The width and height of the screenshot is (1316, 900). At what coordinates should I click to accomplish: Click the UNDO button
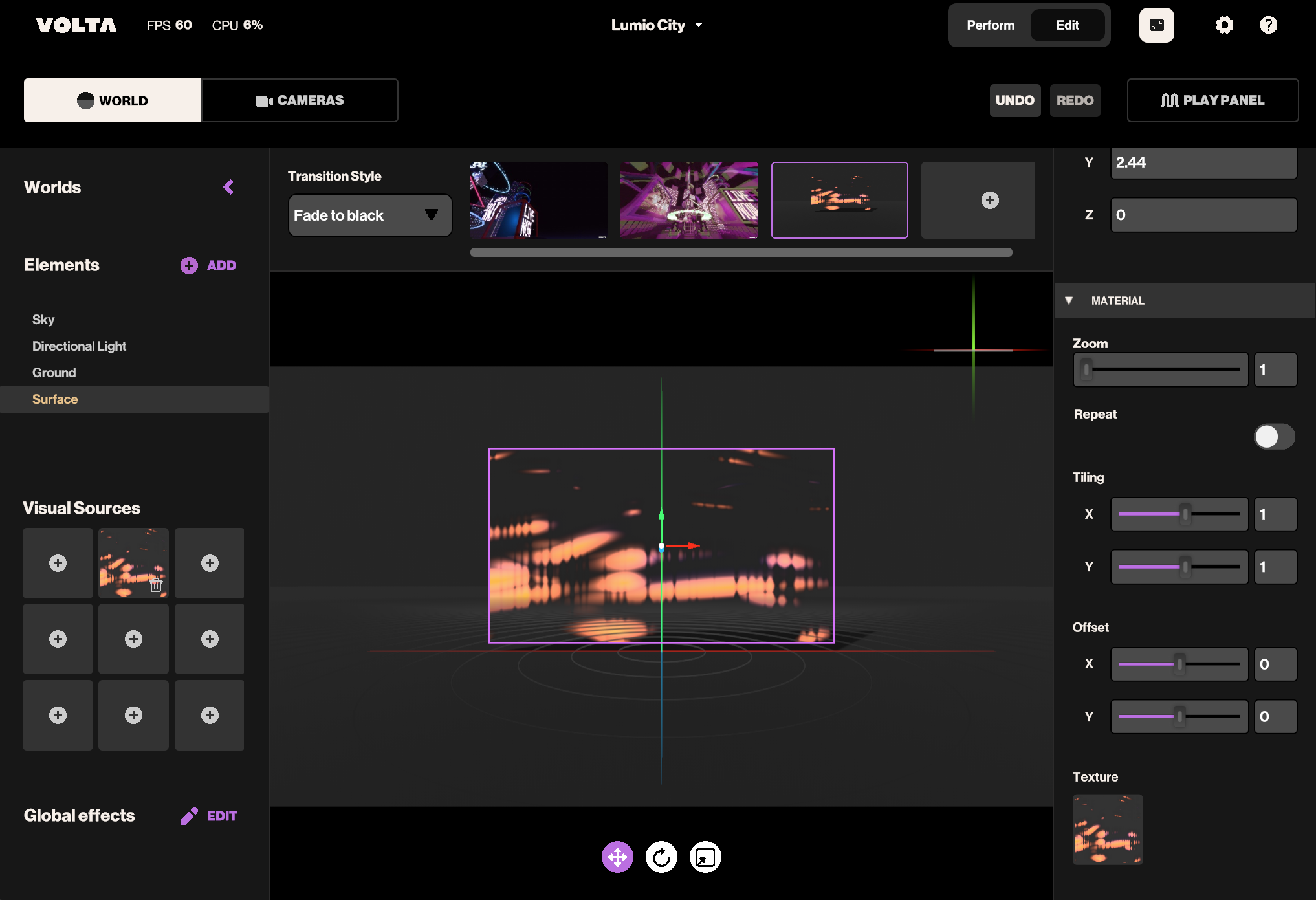pos(1014,100)
